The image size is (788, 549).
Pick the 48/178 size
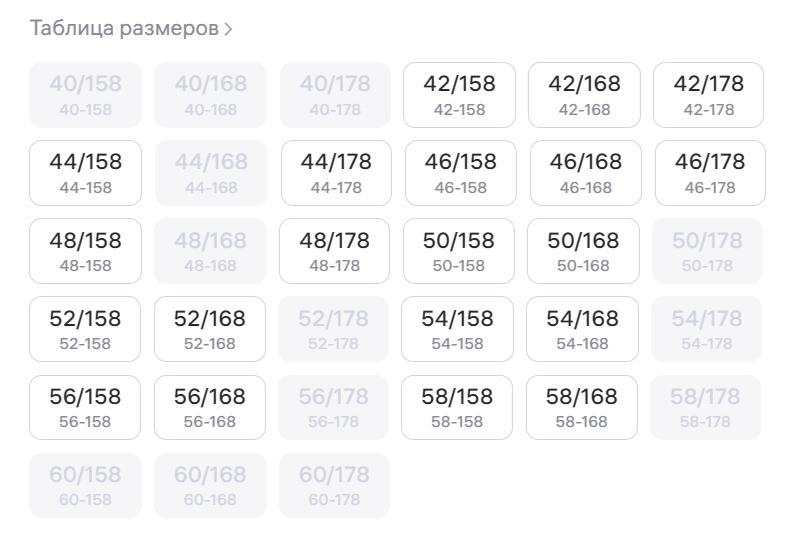pos(335,251)
